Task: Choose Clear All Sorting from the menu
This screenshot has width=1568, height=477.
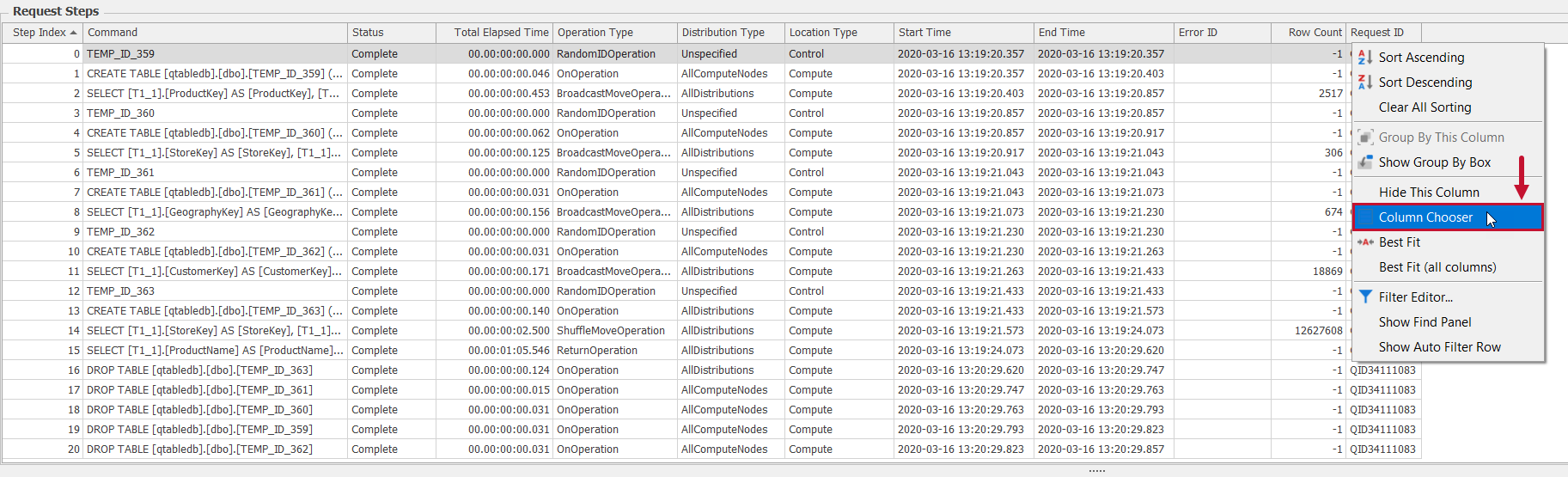Action: [1449, 107]
